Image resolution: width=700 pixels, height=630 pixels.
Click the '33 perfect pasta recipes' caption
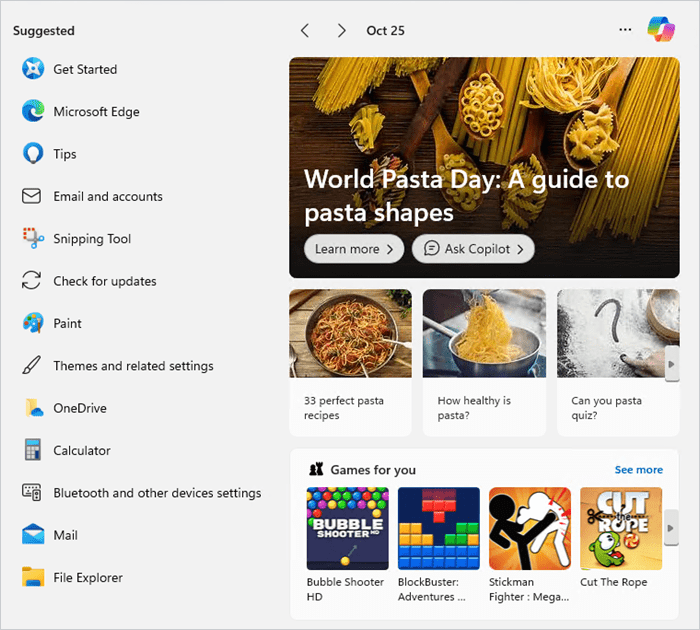tap(344, 408)
